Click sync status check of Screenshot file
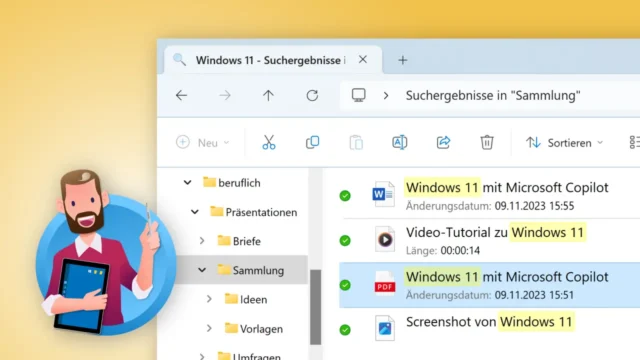The width and height of the screenshot is (640, 360). 345,329
